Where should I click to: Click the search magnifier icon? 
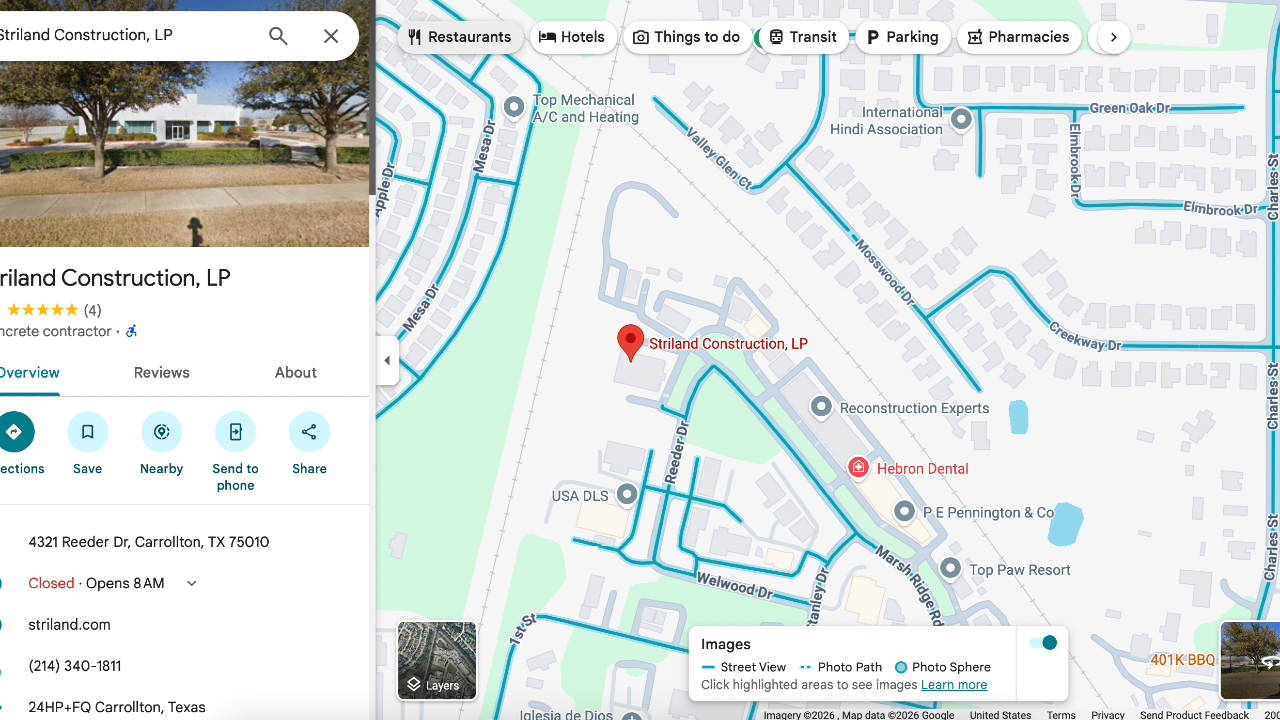coord(278,36)
